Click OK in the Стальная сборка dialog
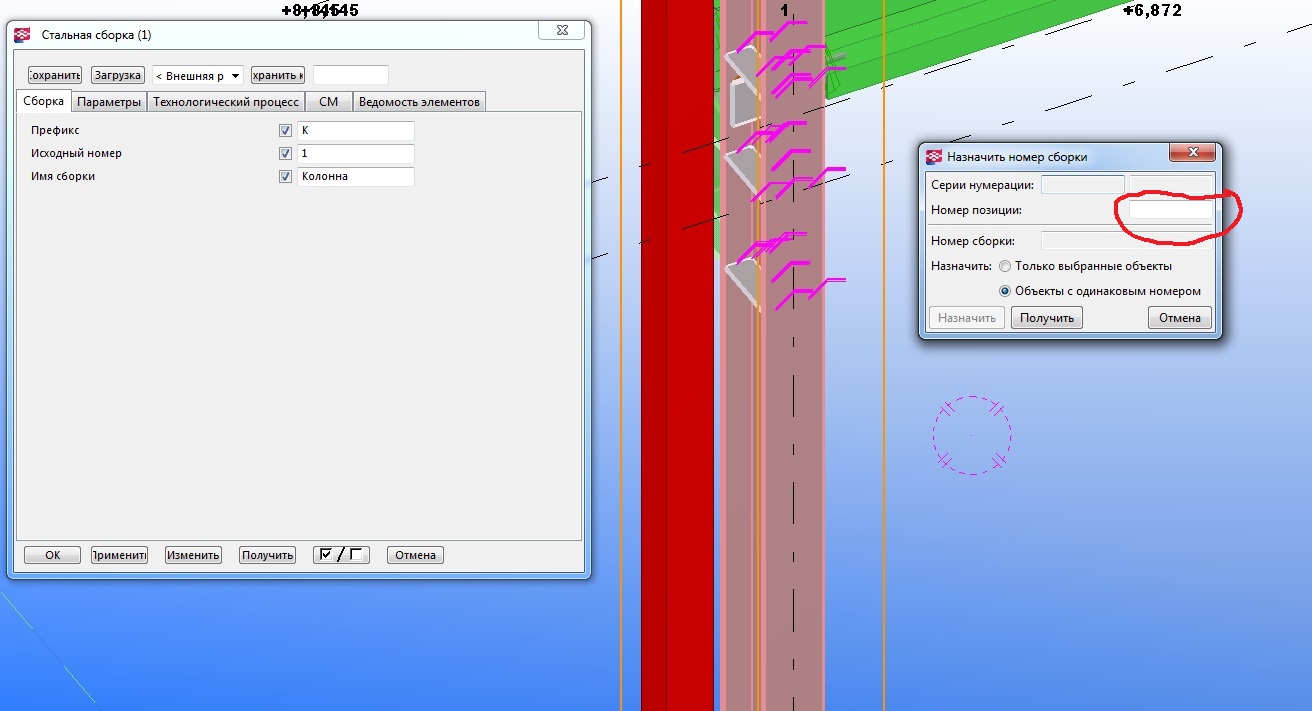The width and height of the screenshot is (1312, 711). pyautogui.click(x=53, y=555)
